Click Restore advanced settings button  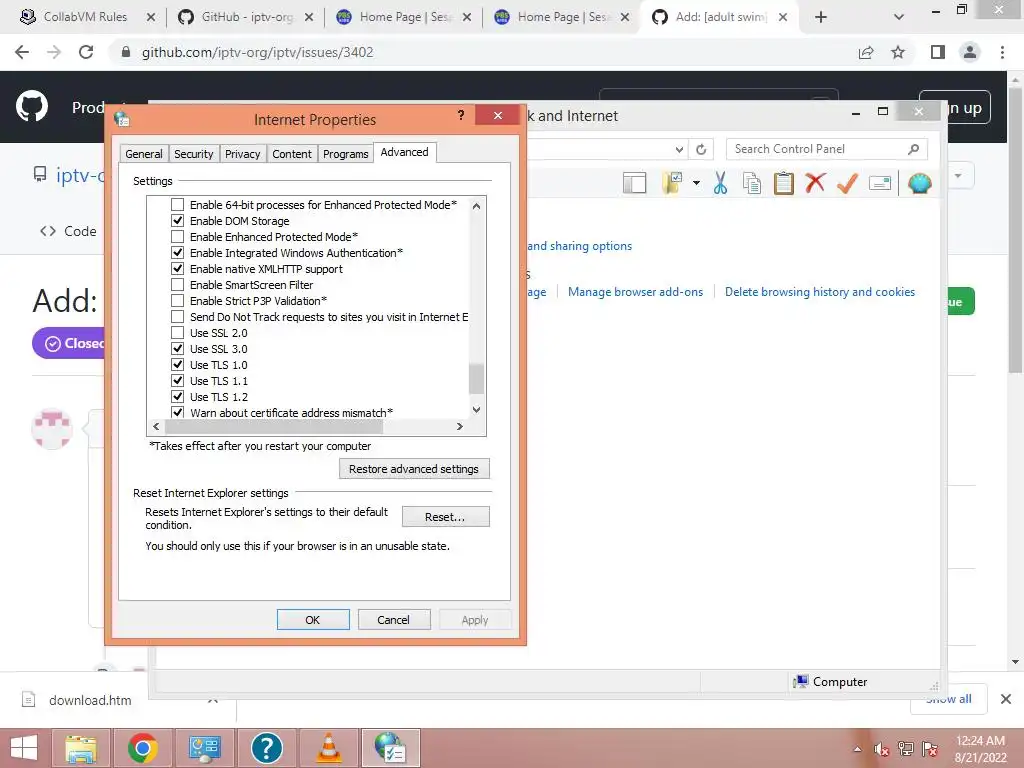414,469
